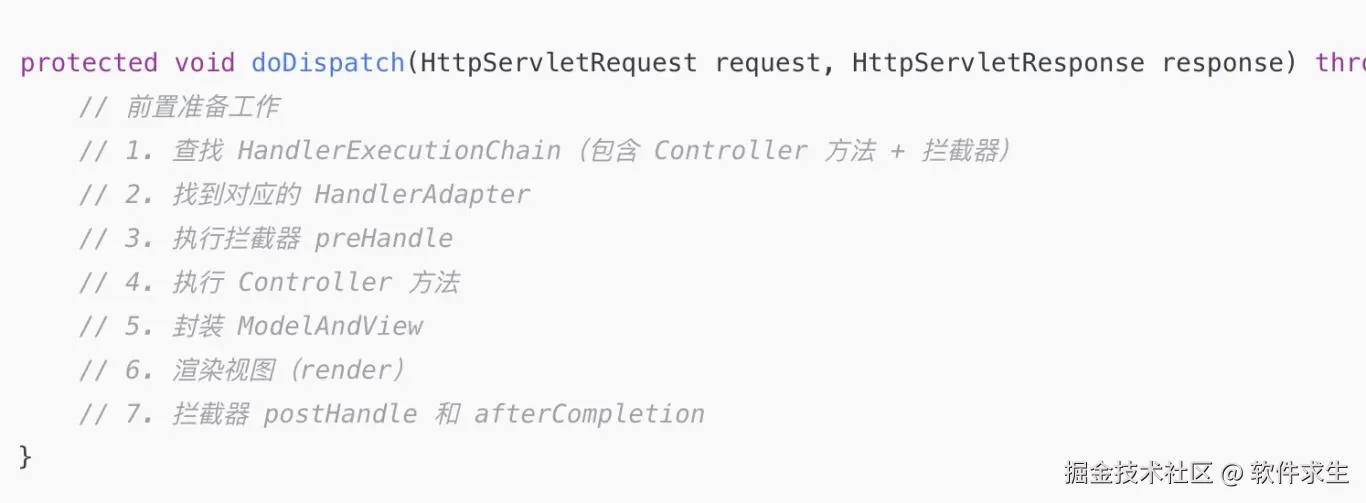
Task: Click ModelAndView in comment step 5
Action: [330, 326]
